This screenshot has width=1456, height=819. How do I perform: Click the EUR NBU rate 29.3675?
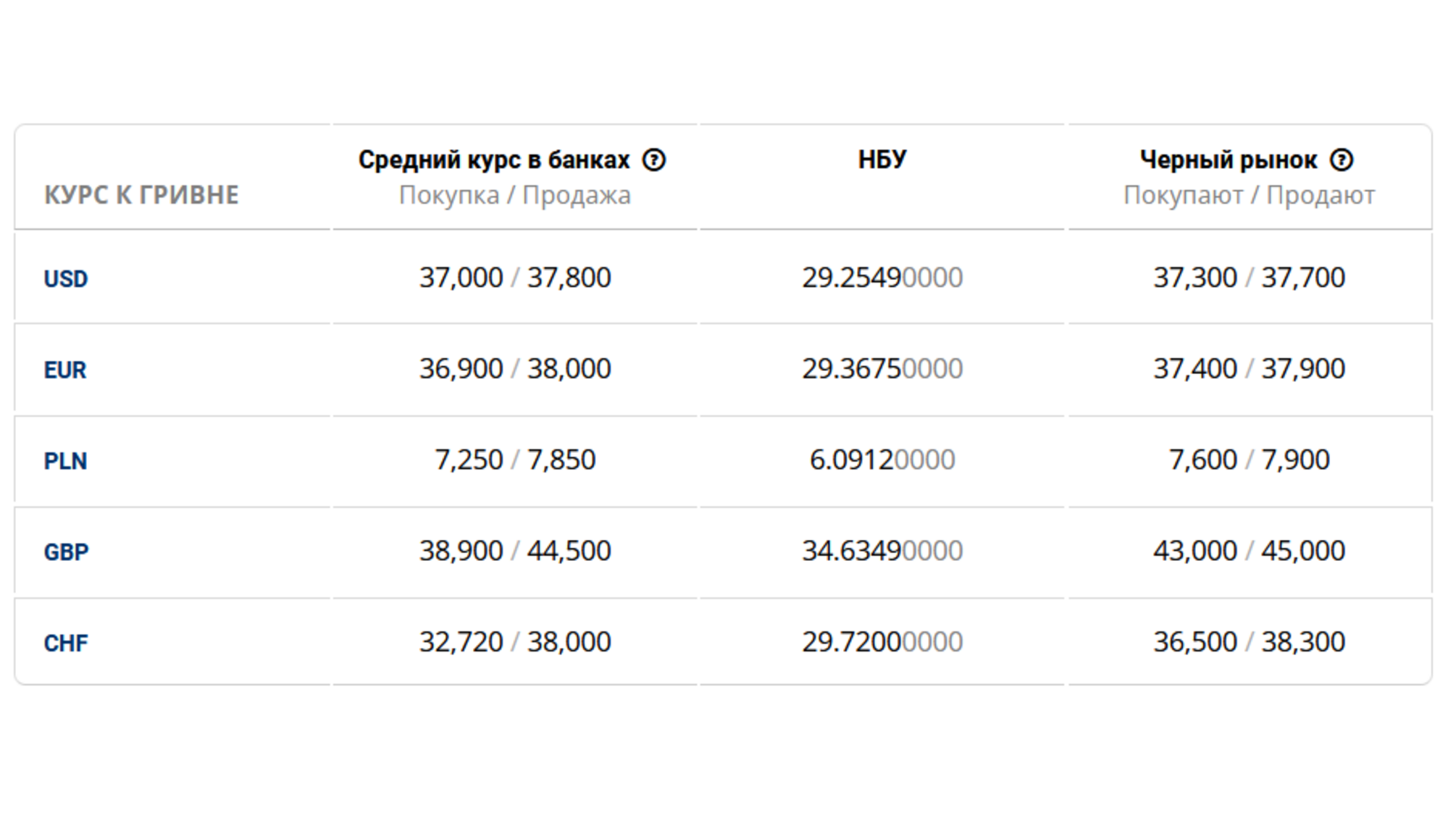(x=882, y=369)
